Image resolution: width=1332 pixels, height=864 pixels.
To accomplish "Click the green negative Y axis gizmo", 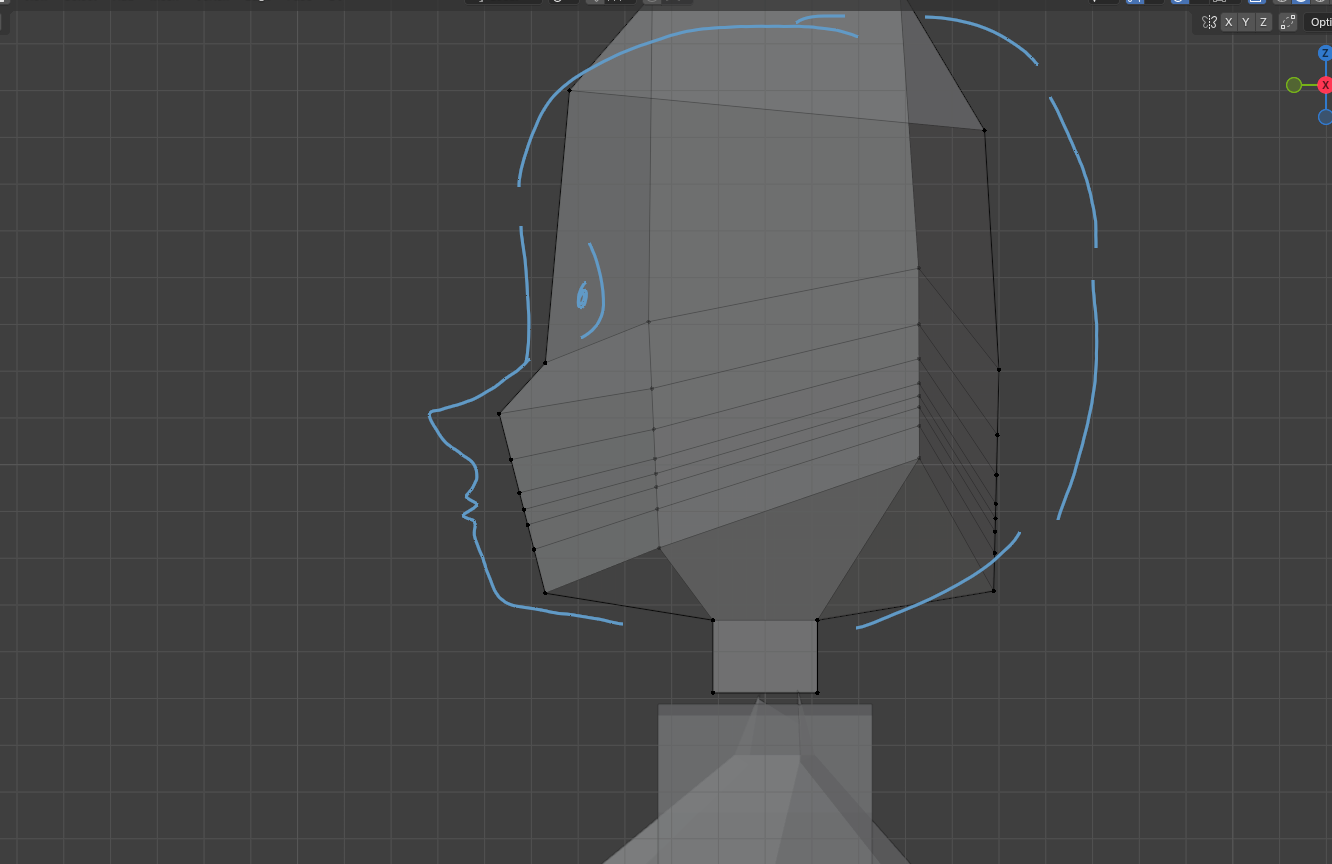I will tap(1294, 85).
